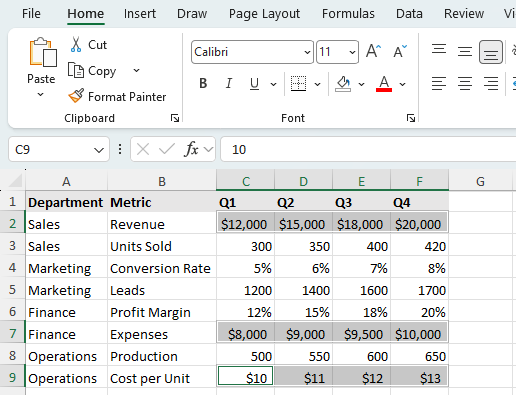Confirm formula bar entry checkmark
The width and height of the screenshot is (516, 395).
(167, 149)
